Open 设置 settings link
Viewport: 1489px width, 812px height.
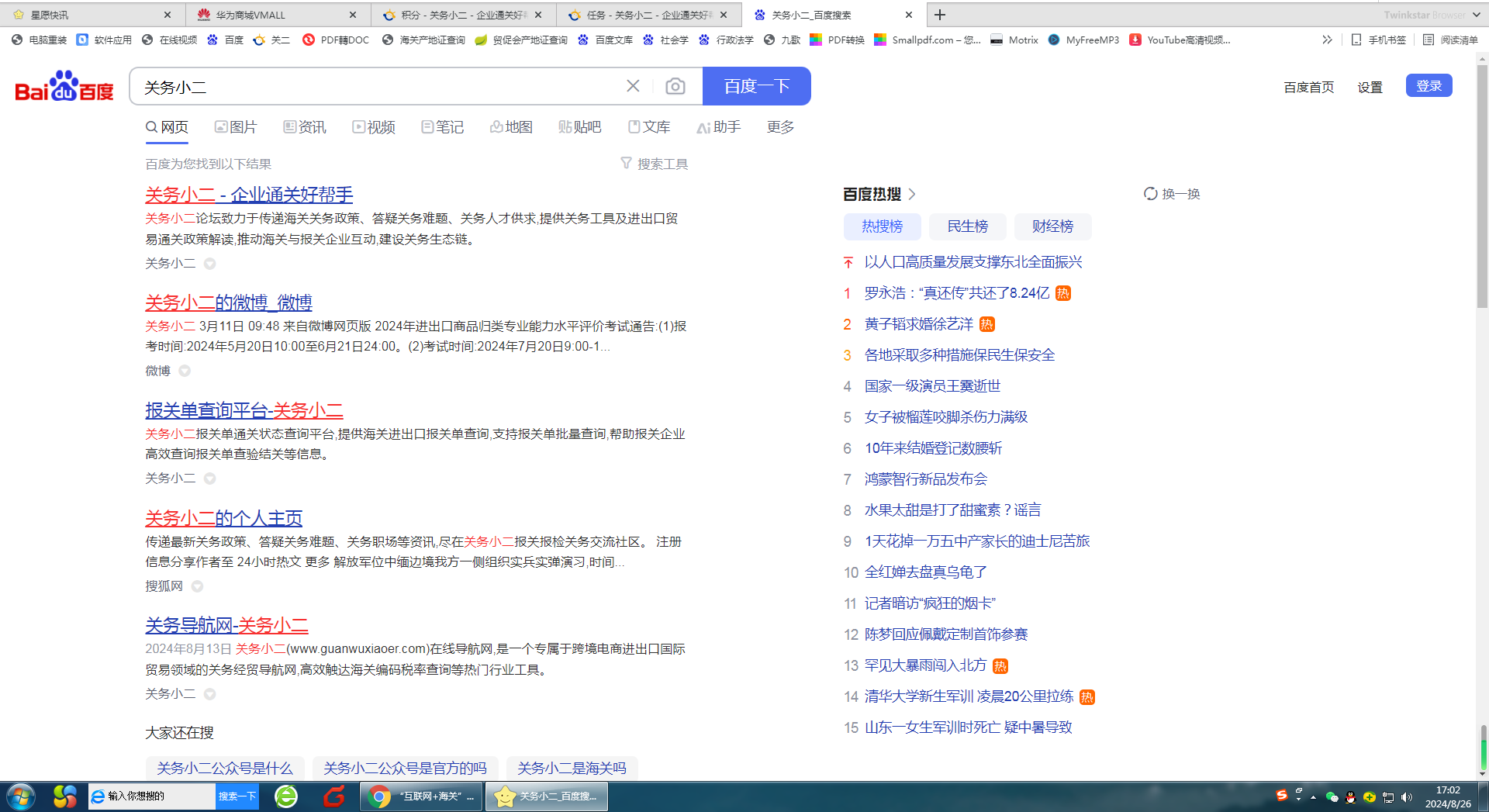[1370, 87]
